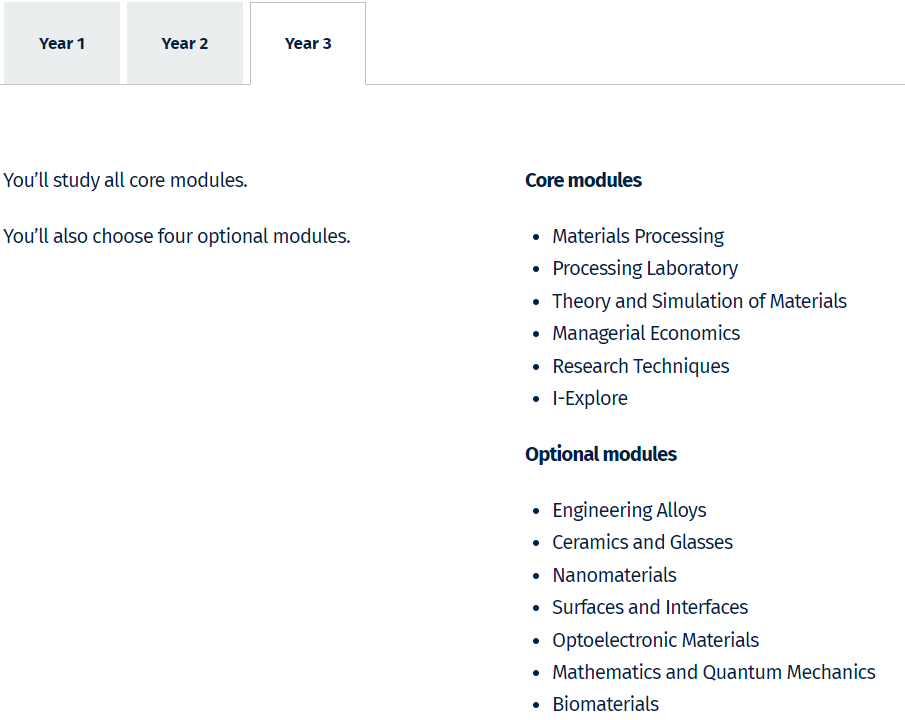
Task: Click the Optional modules heading
Action: pos(601,454)
